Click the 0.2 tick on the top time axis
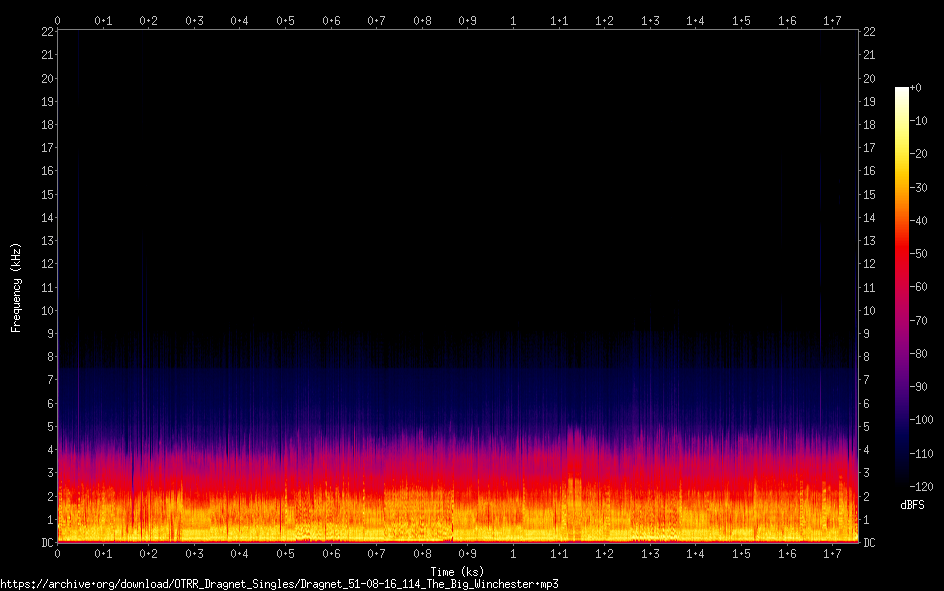 pos(148,20)
